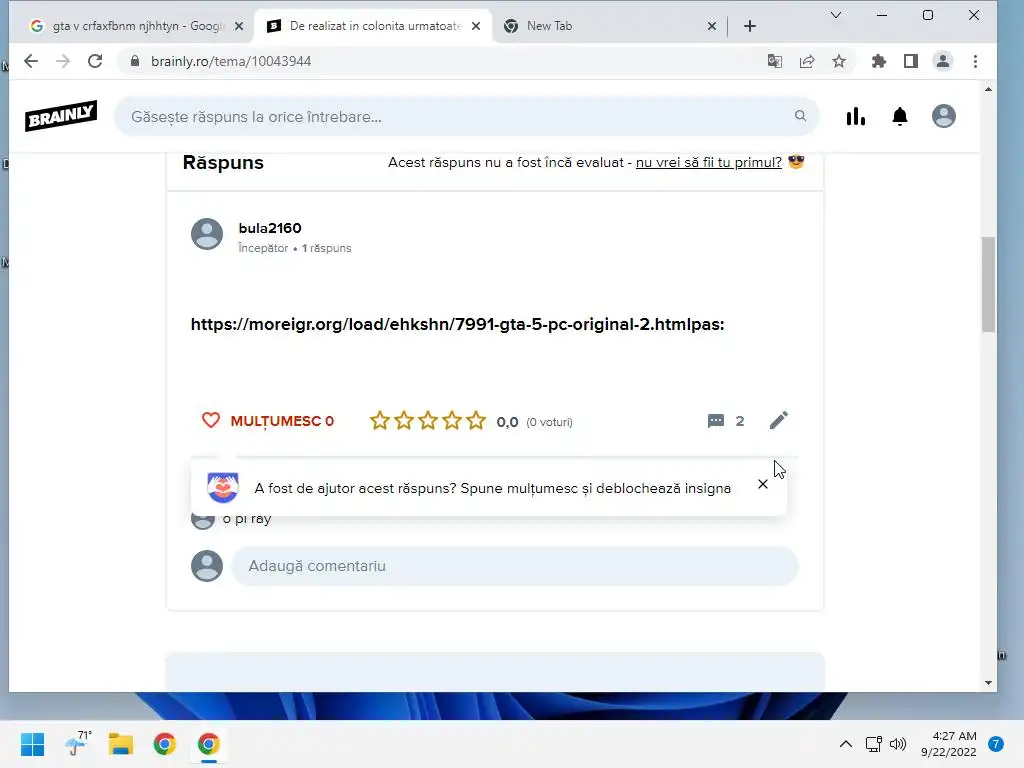Focus the Brainly search box
Image resolution: width=1024 pixels, height=768 pixels.
466,116
